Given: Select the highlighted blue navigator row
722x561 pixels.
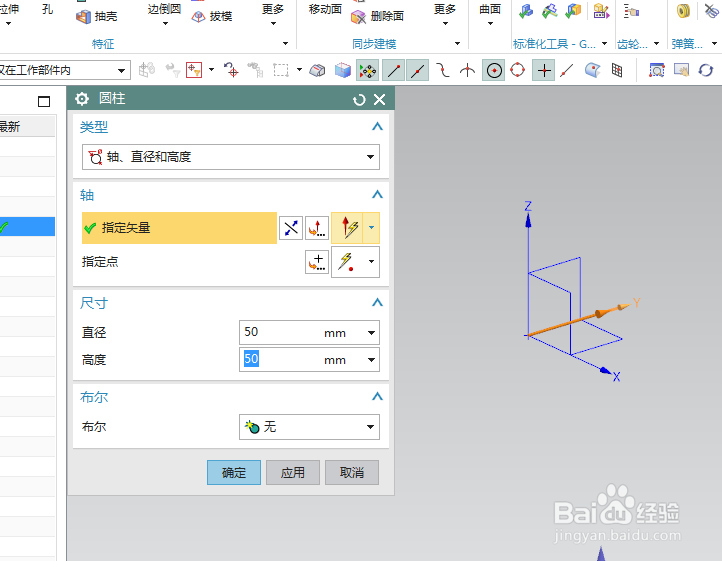Looking at the screenshot, I should (28, 227).
